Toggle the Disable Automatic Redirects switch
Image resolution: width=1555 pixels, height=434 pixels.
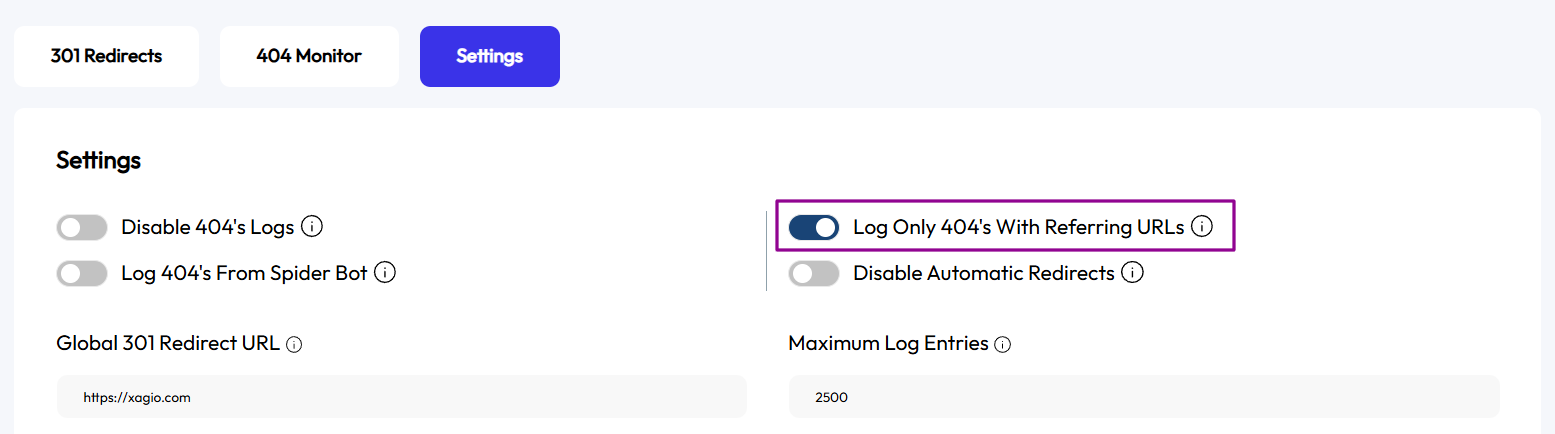pos(814,273)
